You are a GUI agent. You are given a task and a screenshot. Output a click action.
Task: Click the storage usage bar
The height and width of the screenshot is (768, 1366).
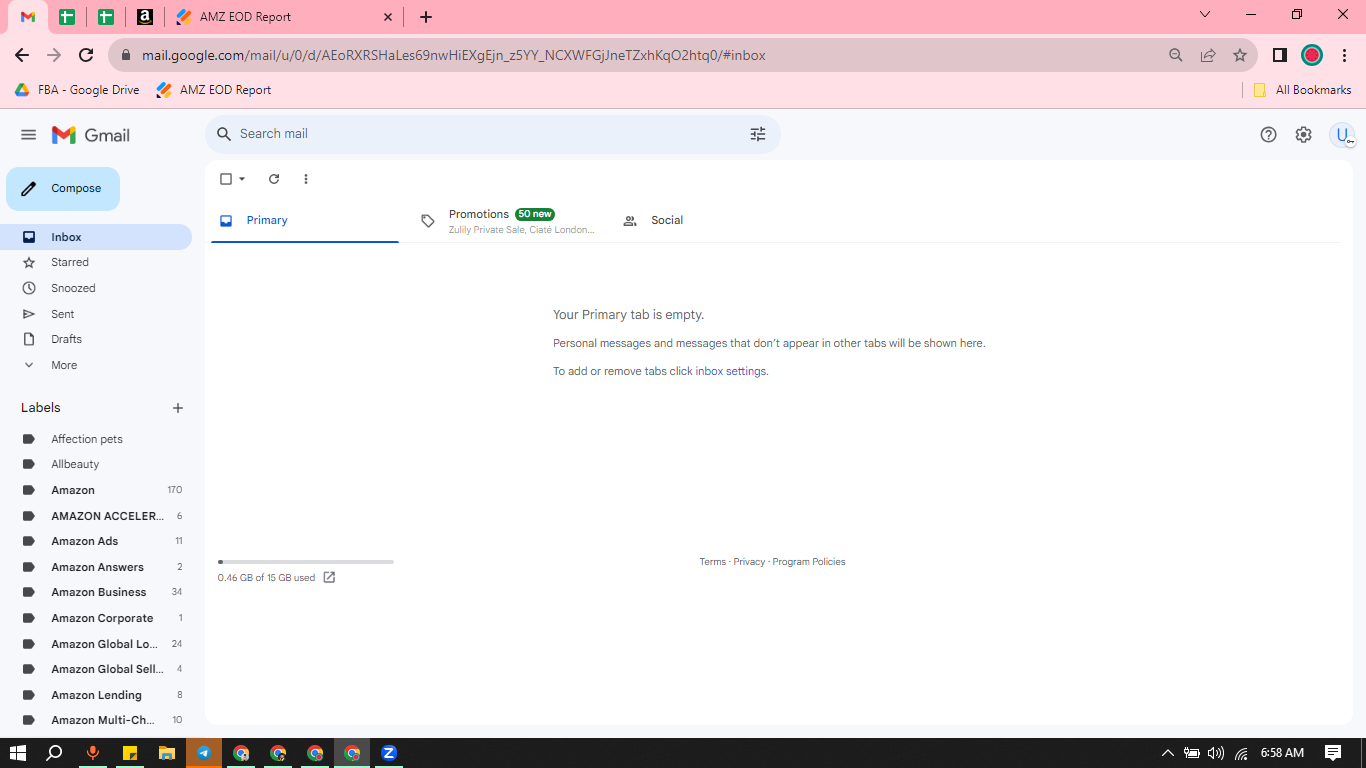pyautogui.click(x=306, y=562)
